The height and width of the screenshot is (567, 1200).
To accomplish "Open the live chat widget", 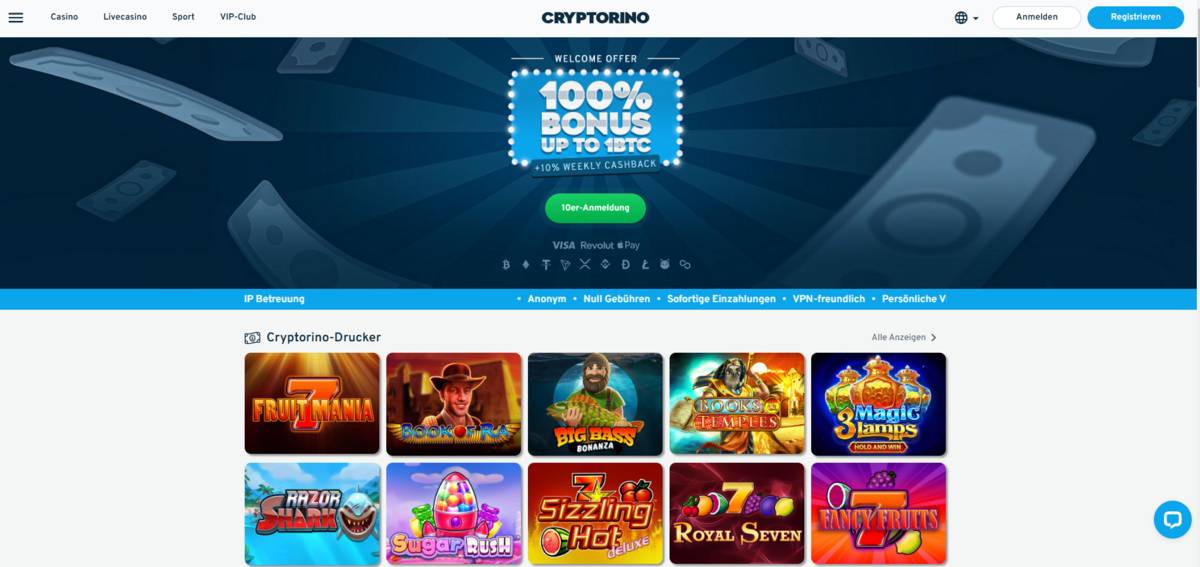I will [x=1172, y=520].
